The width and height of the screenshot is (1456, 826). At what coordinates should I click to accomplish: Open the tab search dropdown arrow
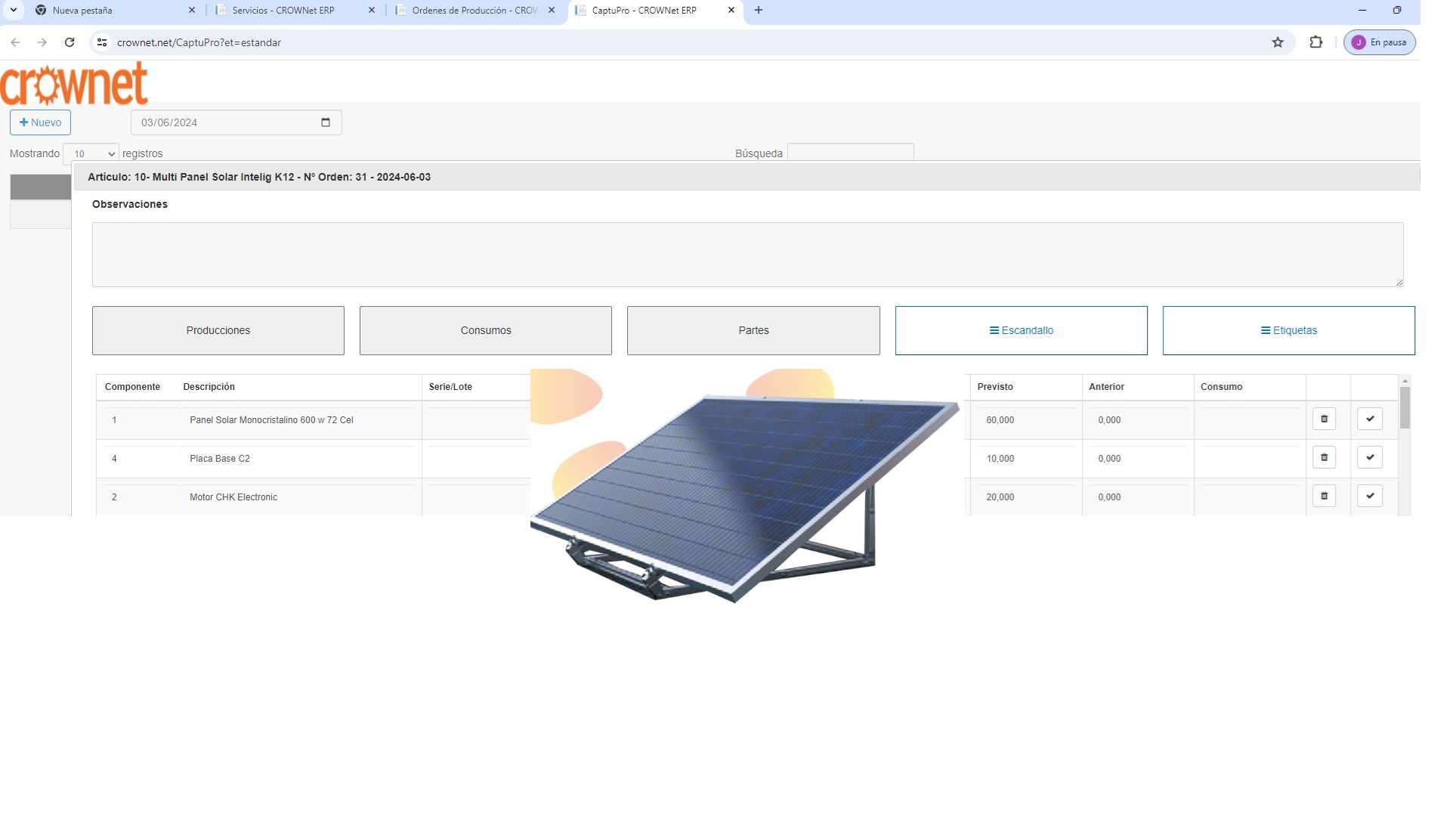point(14,10)
